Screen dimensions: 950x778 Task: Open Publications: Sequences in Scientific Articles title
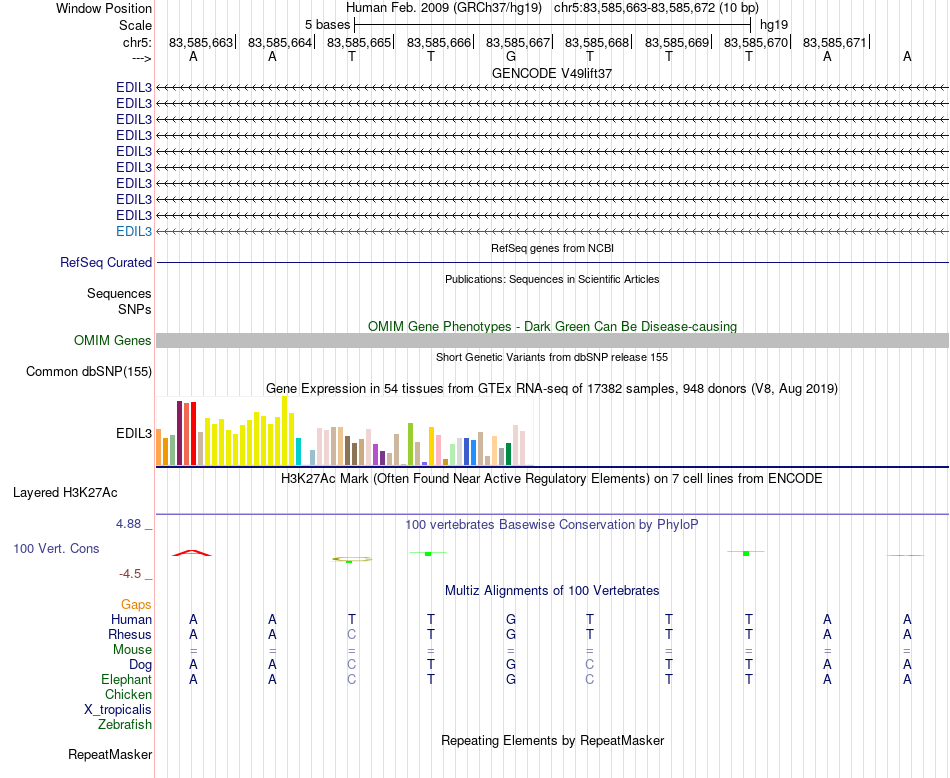pyautogui.click(x=552, y=279)
